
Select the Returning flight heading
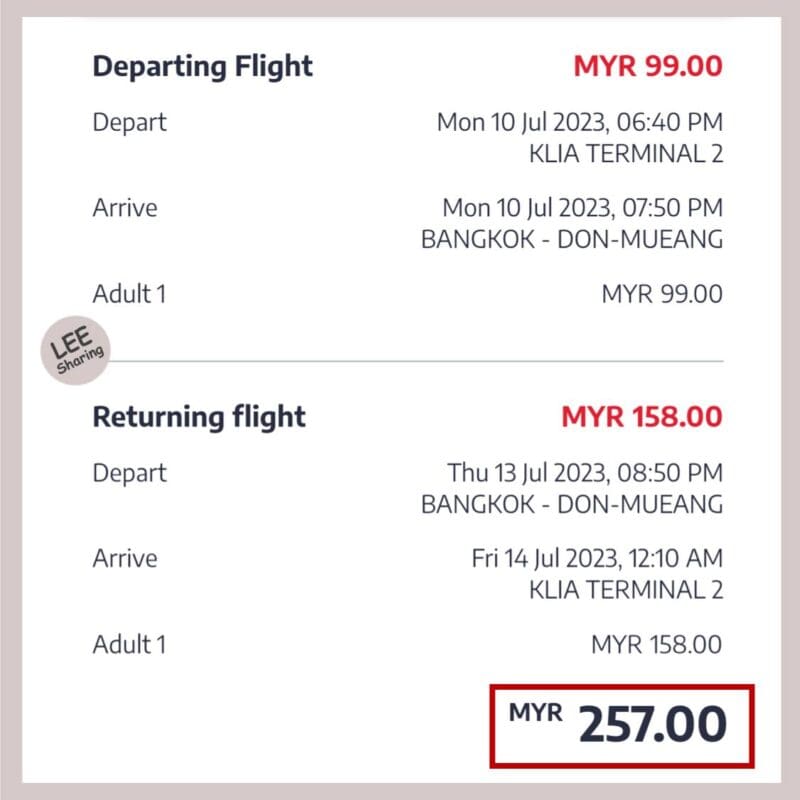(x=199, y=417)
